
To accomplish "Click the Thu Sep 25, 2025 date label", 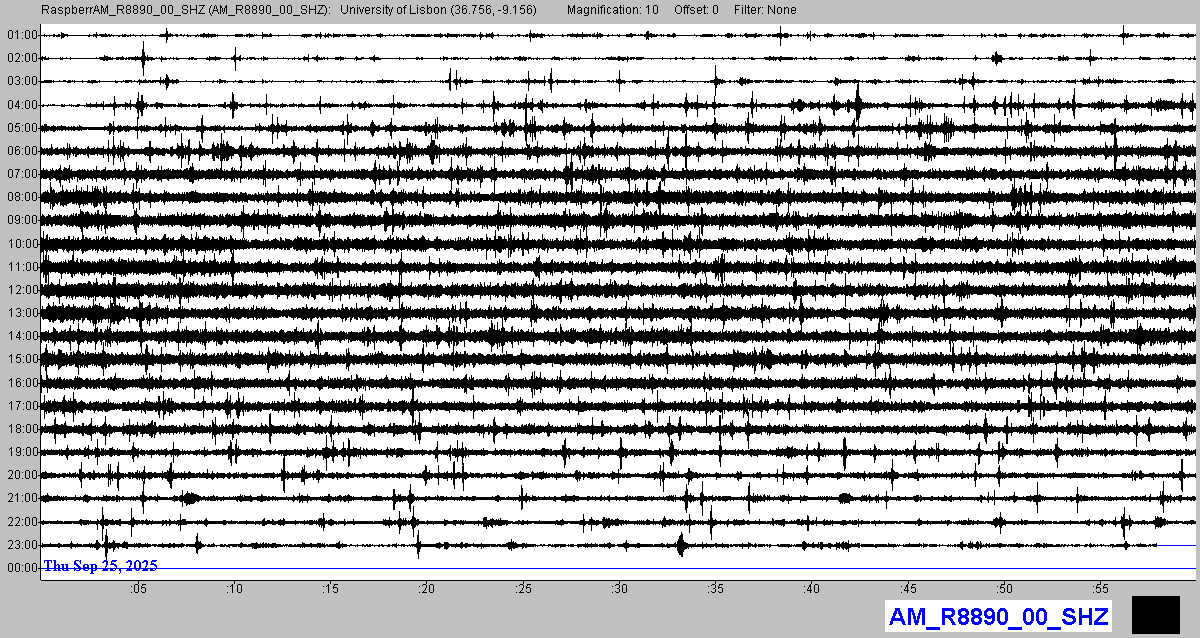I will (100, 566).
